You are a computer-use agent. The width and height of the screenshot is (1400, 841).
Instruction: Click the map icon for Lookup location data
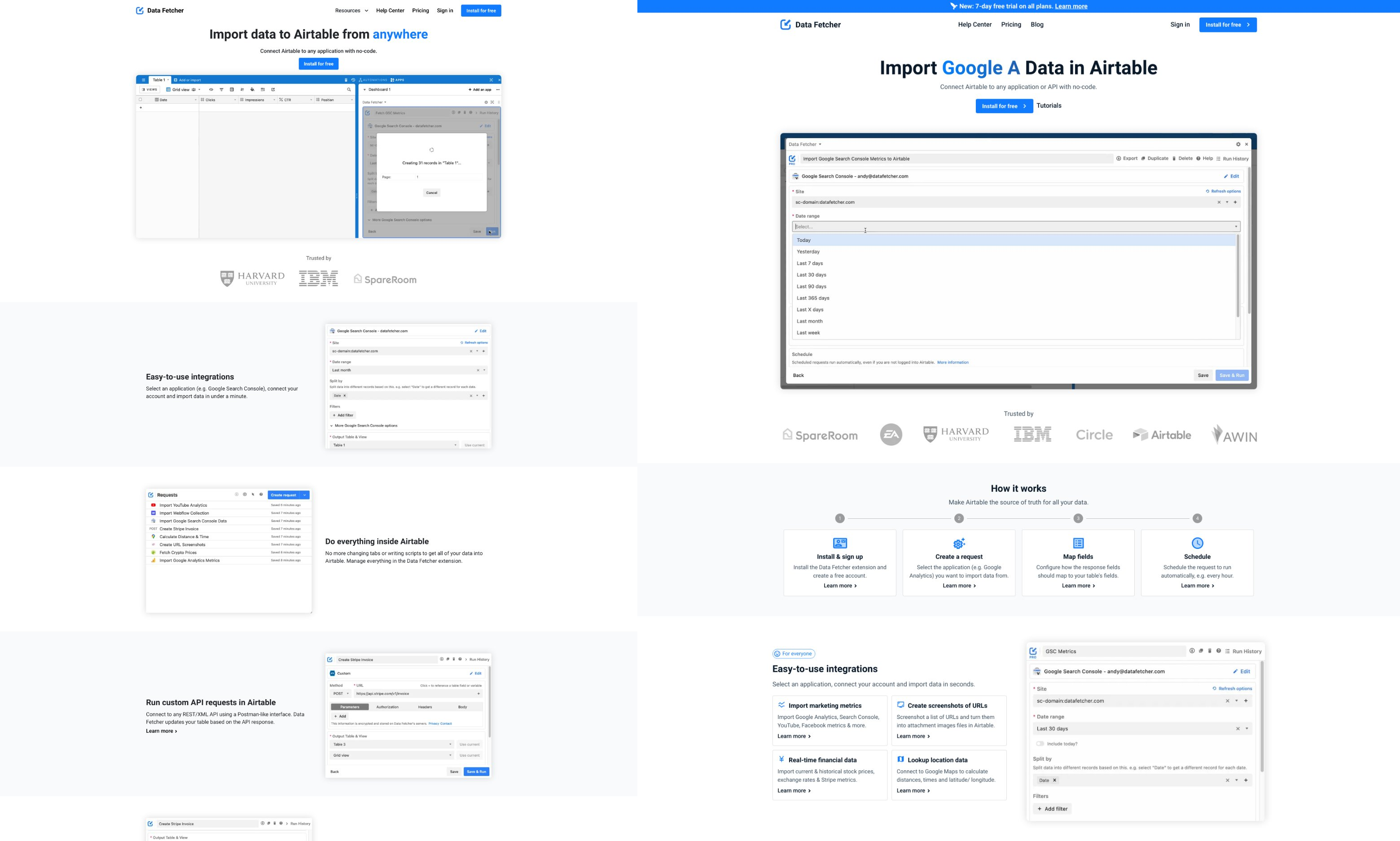point(900,759)
